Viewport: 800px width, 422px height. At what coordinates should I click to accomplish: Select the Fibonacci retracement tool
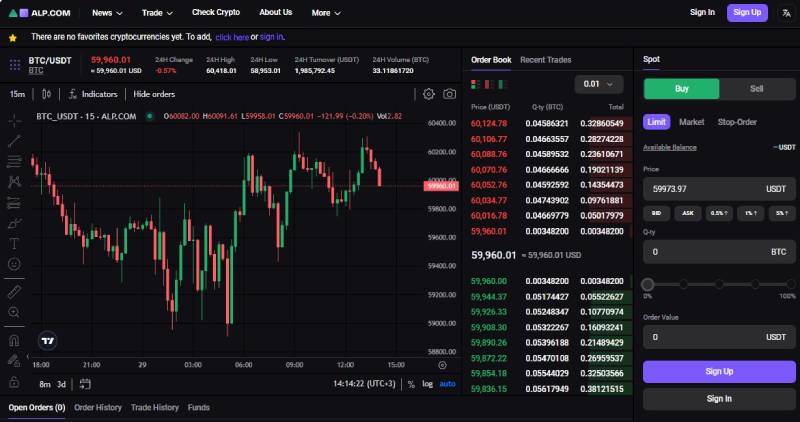(14, 162)
